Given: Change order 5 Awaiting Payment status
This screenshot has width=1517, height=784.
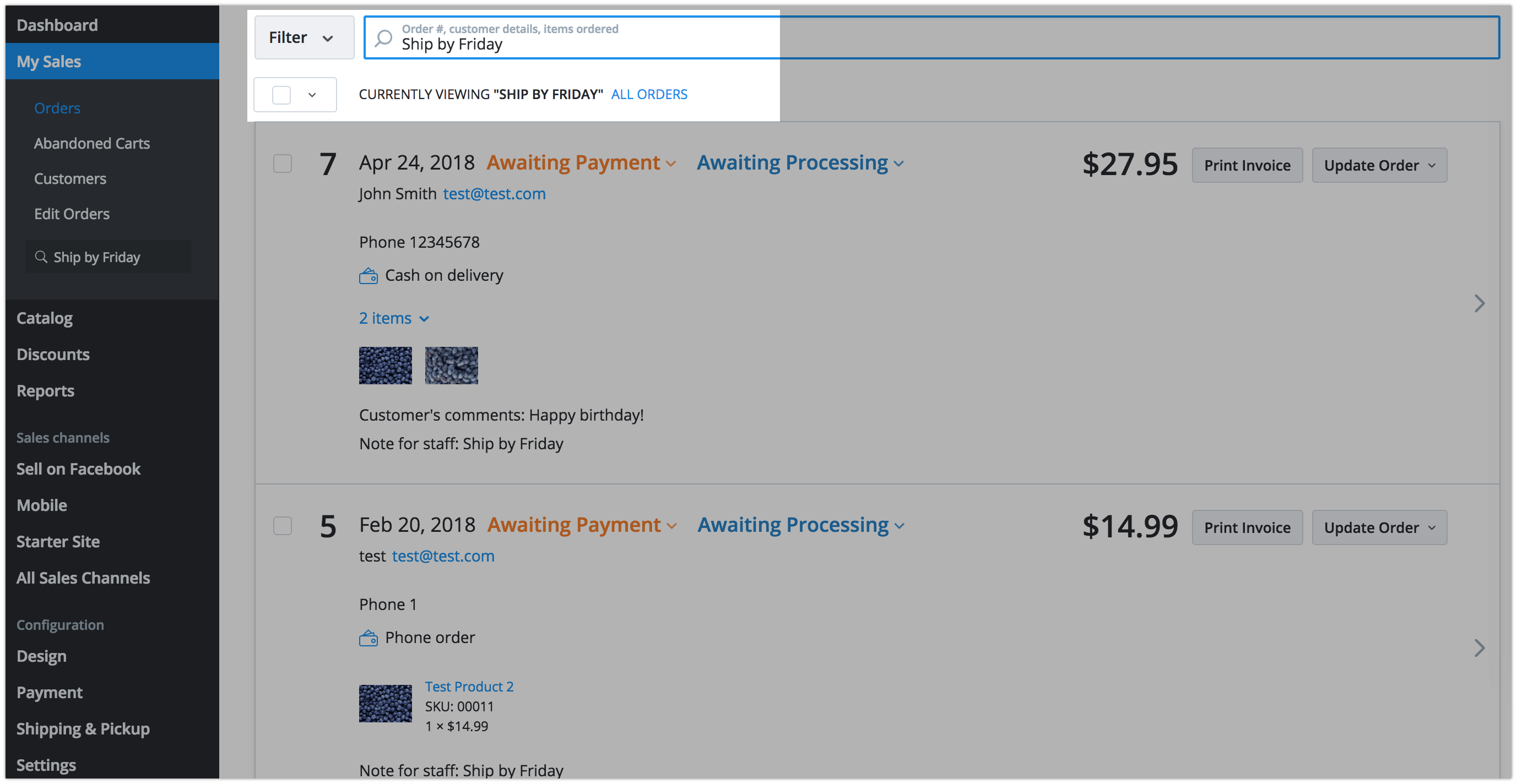Looking at the screenshot, I should click(582, 525).
